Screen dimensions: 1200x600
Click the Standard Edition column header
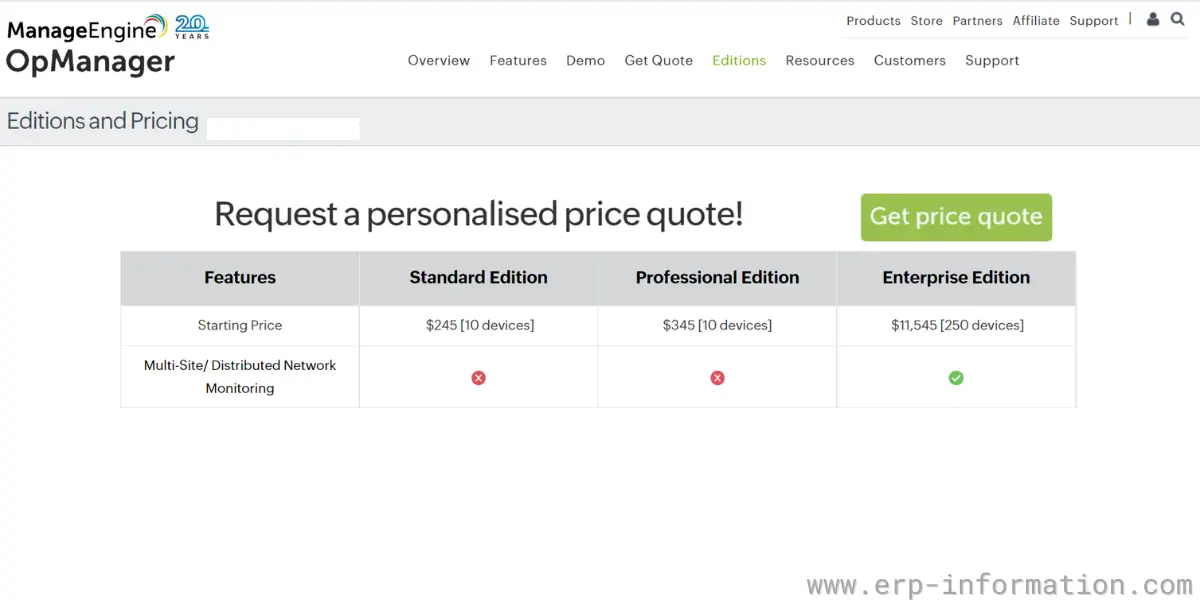point(478,278)
